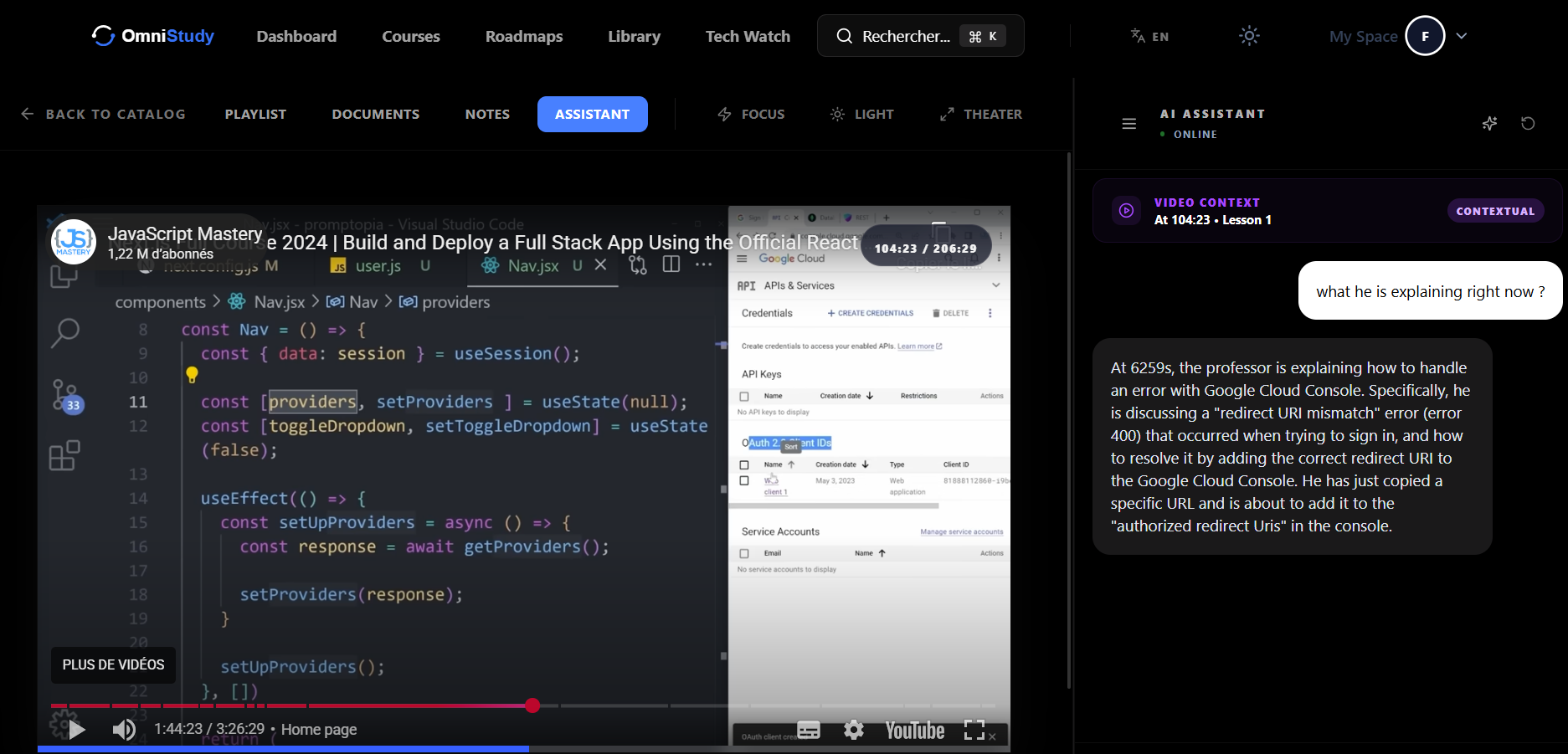The width and height of the screenshot is (1568, 754).
Task: Mute the video with speaker icon
Action: pyautogui.click(x=124, y=730)
